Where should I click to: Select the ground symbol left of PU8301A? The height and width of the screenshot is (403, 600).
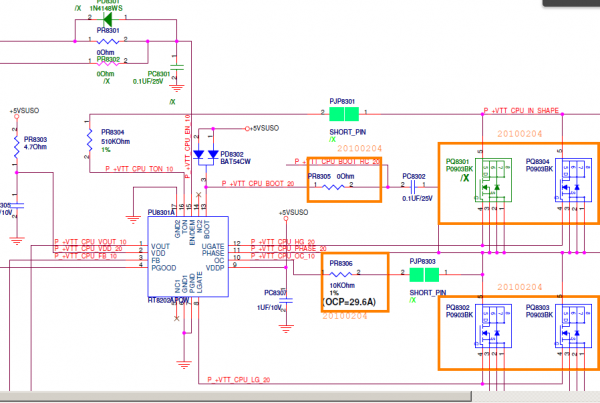(133, 220)
